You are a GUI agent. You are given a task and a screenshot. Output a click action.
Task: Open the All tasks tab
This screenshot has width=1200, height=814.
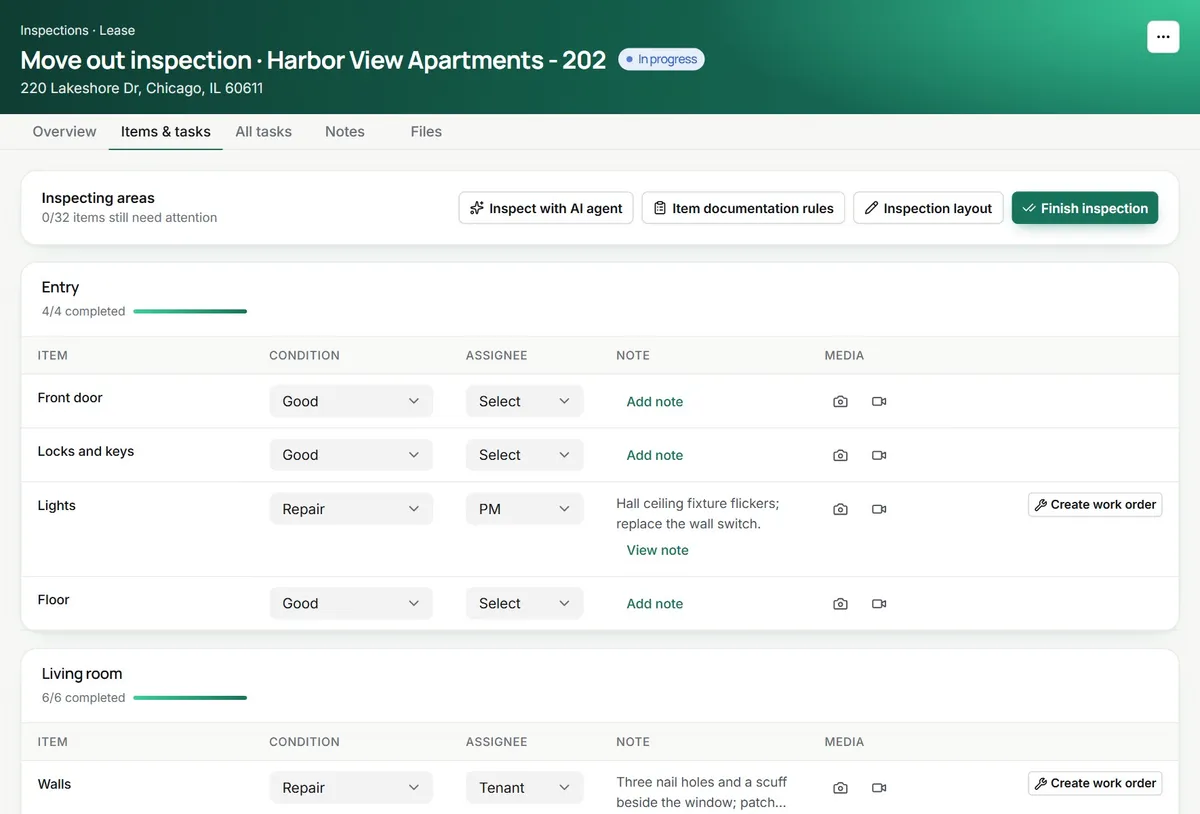[264, 131]
